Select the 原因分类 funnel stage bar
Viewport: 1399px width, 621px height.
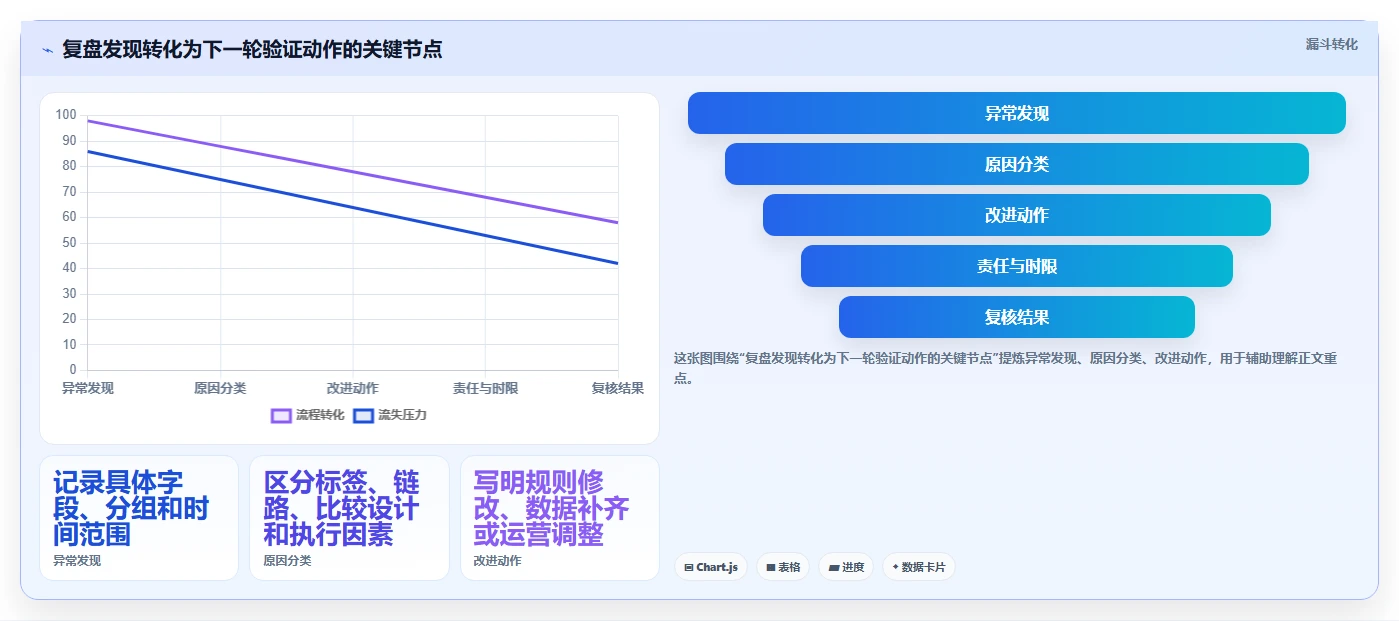(1016, 164)
